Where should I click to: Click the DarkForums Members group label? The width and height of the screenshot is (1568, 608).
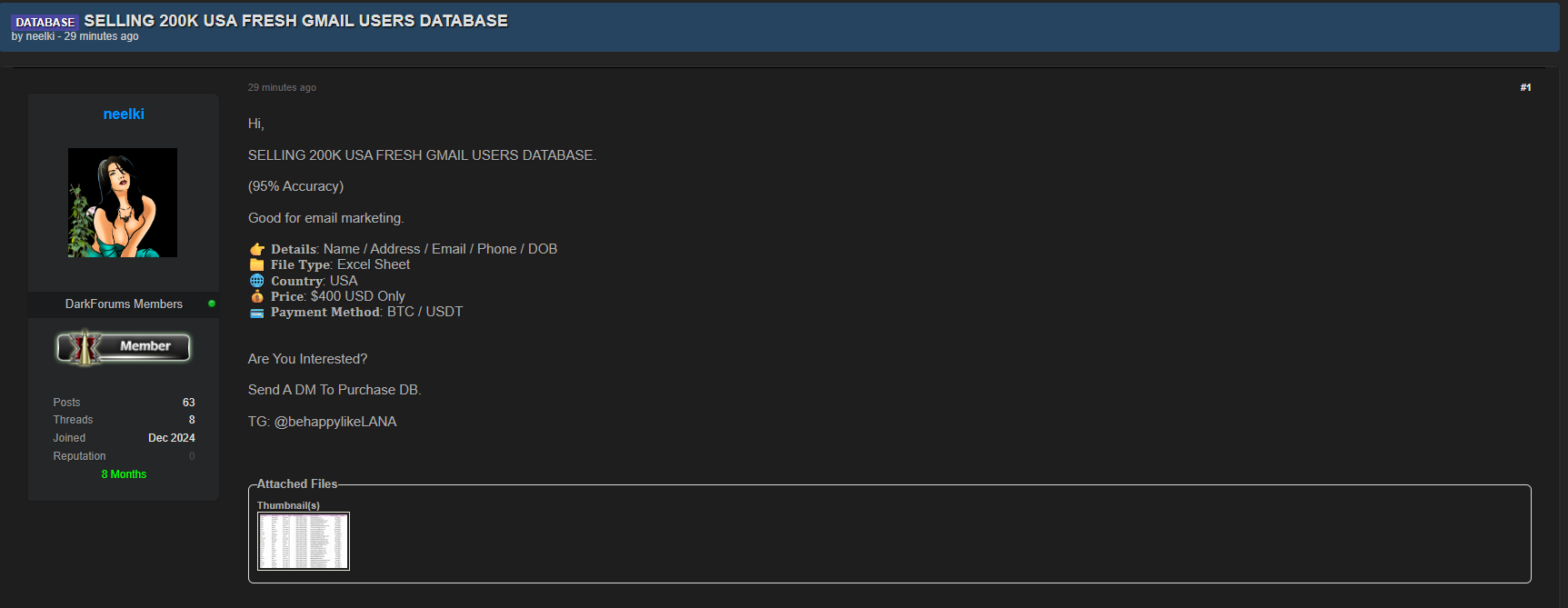(124, 304)
